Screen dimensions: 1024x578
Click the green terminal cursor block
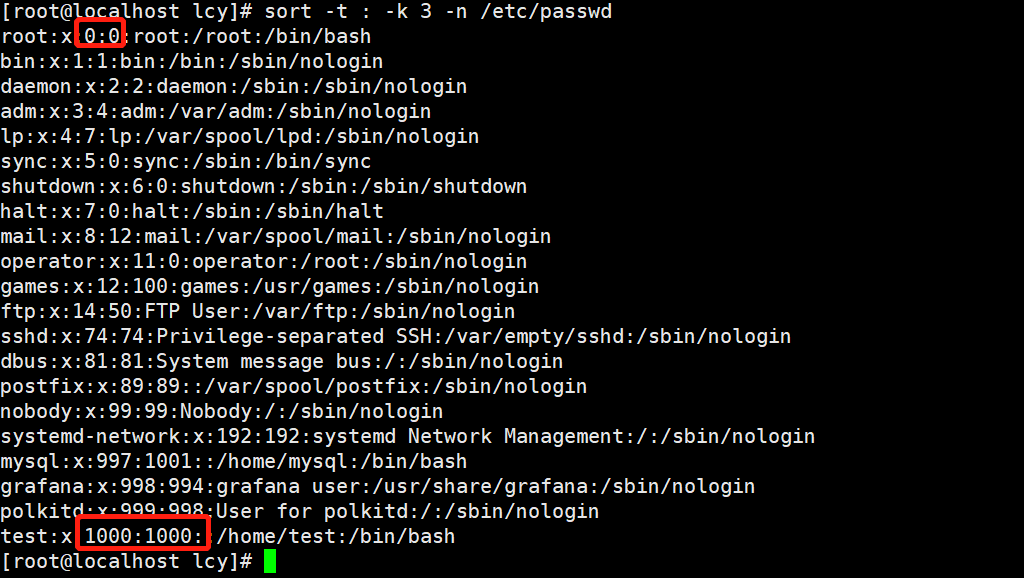(269, 561)
